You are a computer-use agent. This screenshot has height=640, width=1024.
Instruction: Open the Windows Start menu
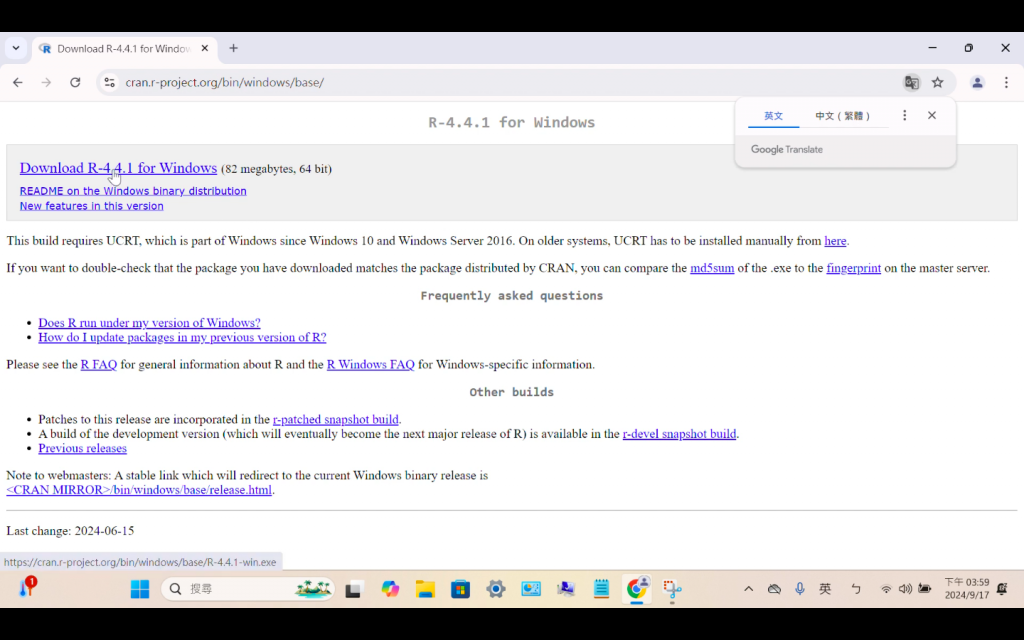[140, 589]
